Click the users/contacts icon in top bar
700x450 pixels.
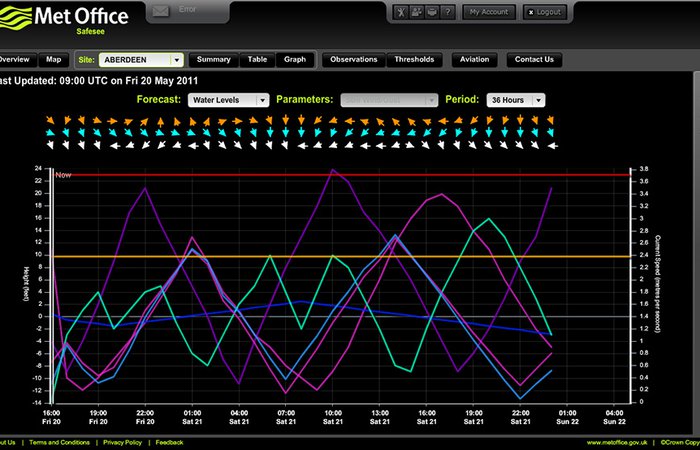pyautogui.click(x=416, y=12)
